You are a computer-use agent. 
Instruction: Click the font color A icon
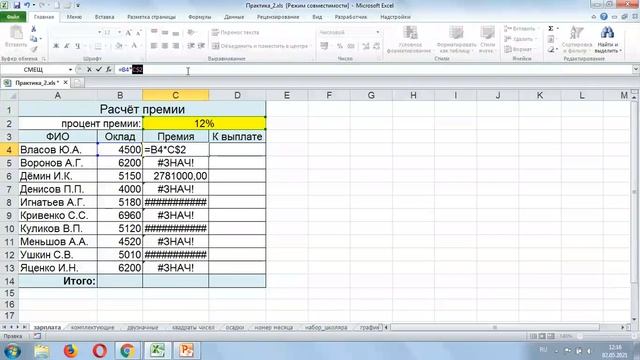[134, 46]
